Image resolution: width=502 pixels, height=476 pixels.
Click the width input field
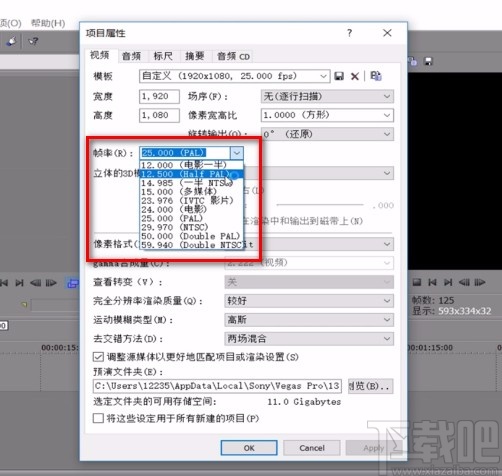[159, 97]
